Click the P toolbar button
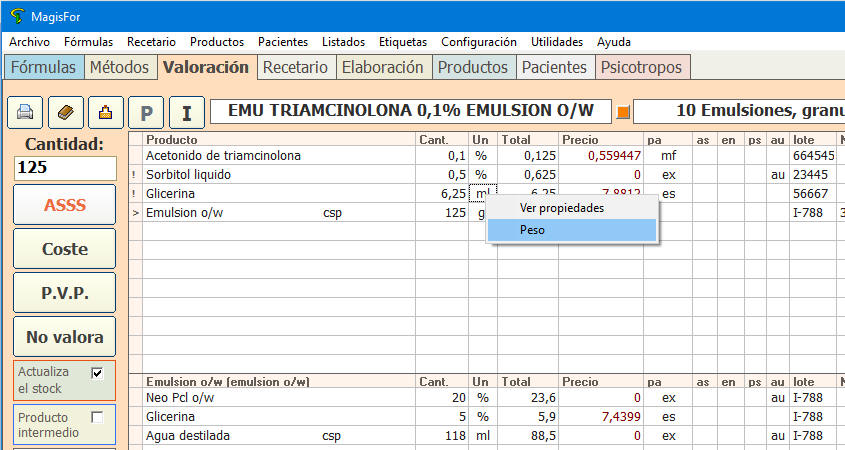The height and width of the screenshot is (450, 845). pos(146,113)
